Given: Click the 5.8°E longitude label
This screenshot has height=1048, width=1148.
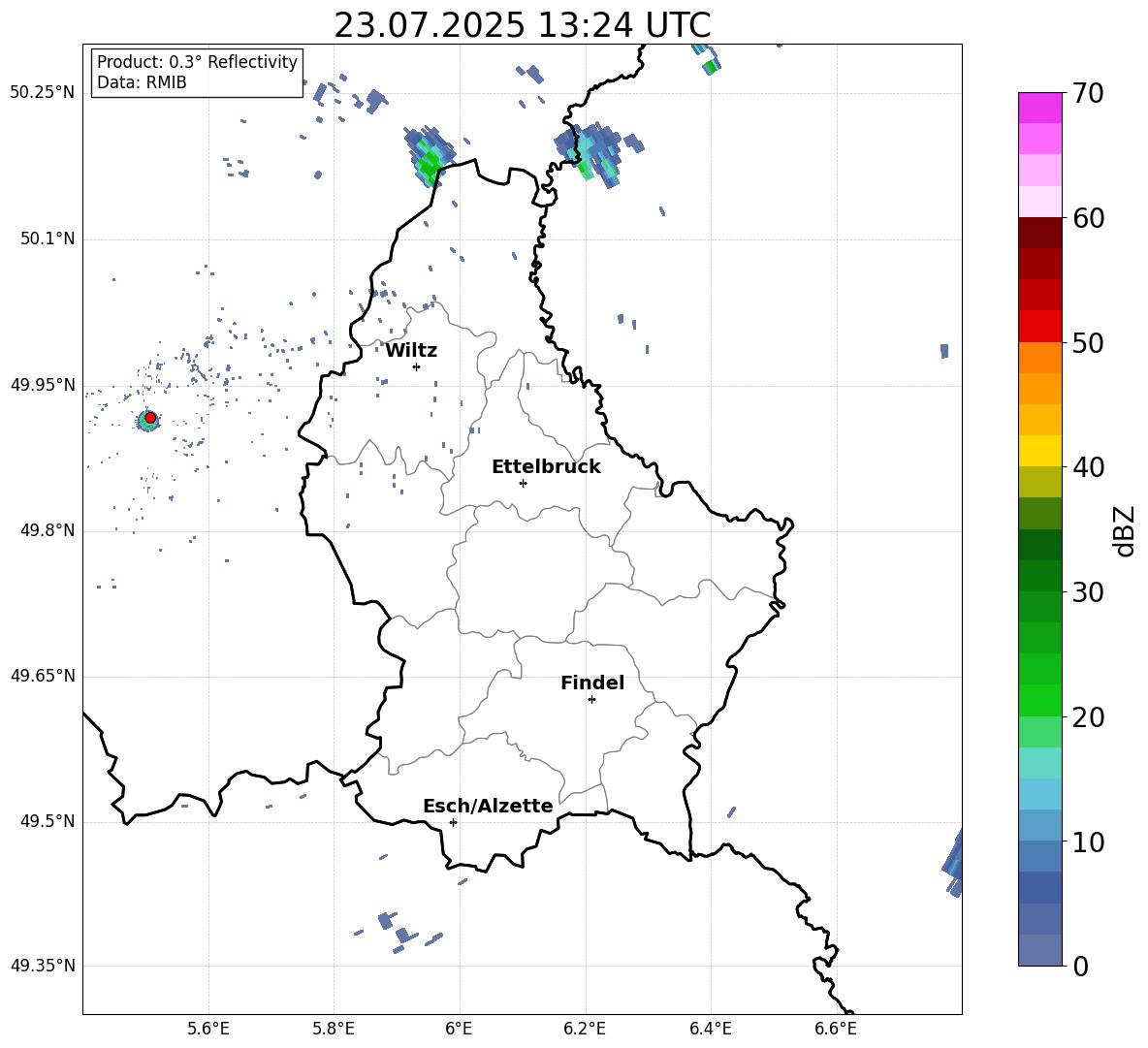Looking at the screenshot, I should pyautogui.click(x=334, y=1029).
